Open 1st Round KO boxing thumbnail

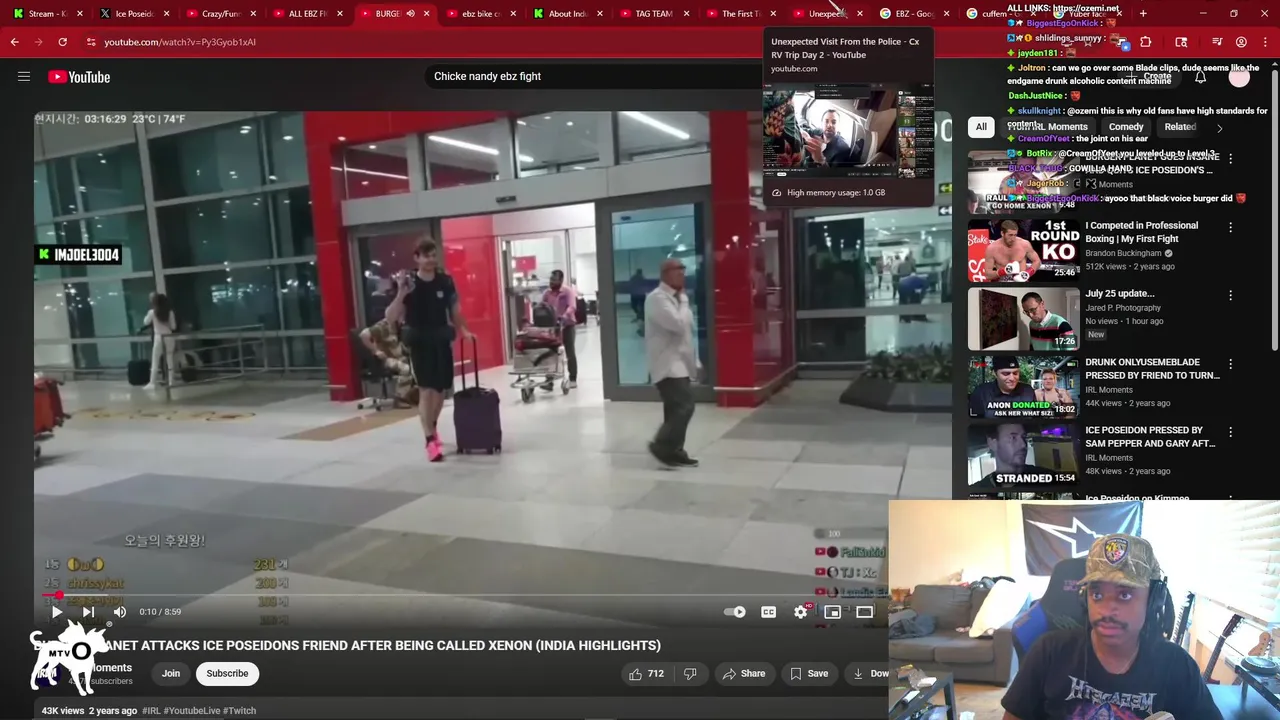(x=1023, y=250)
